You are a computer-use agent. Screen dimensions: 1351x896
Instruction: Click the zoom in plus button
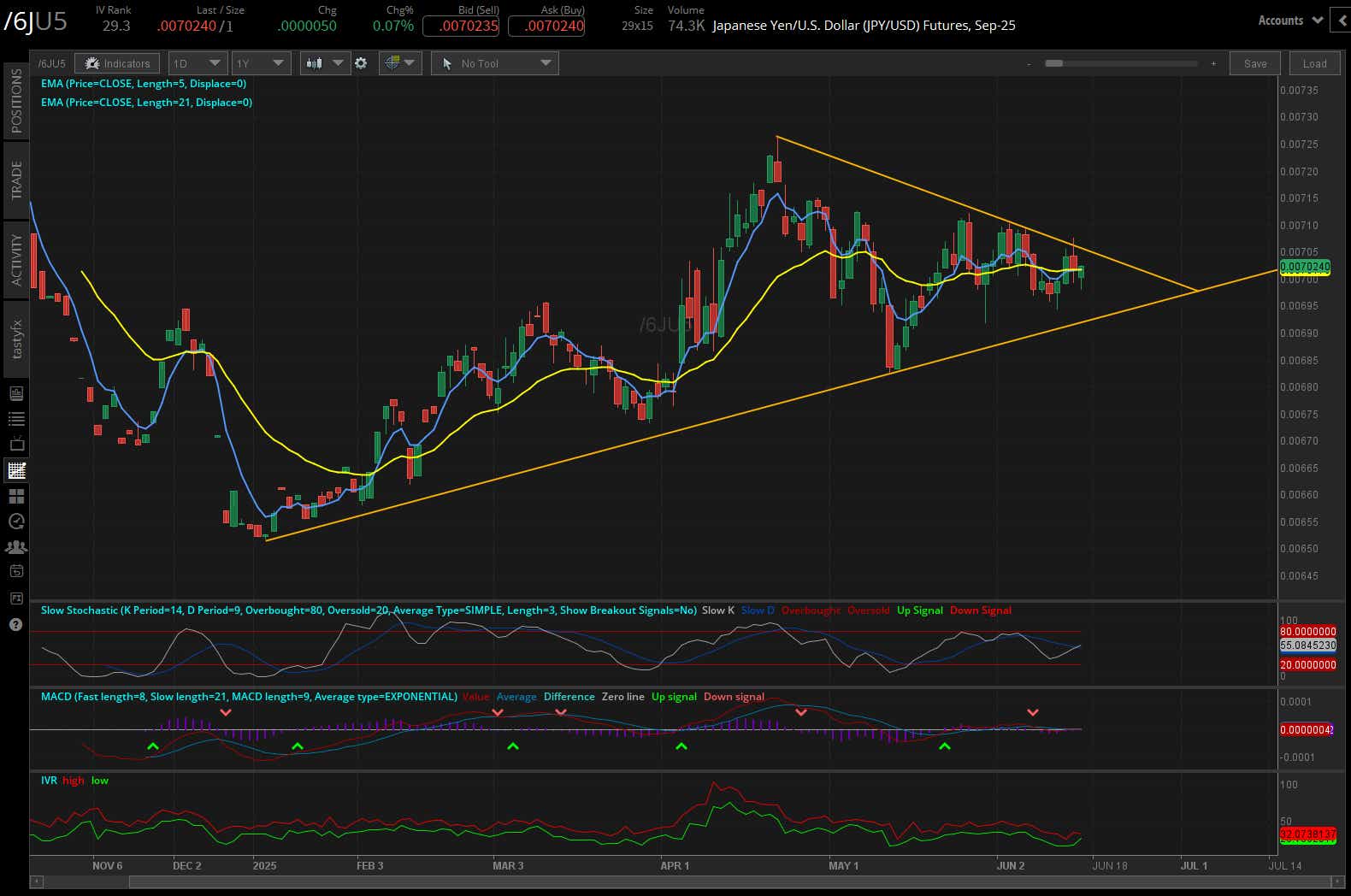click(x=1213, y=63)
